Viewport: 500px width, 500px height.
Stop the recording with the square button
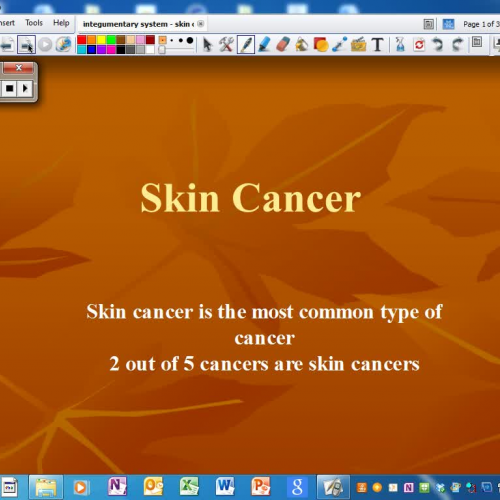click(x=9, y=89)
